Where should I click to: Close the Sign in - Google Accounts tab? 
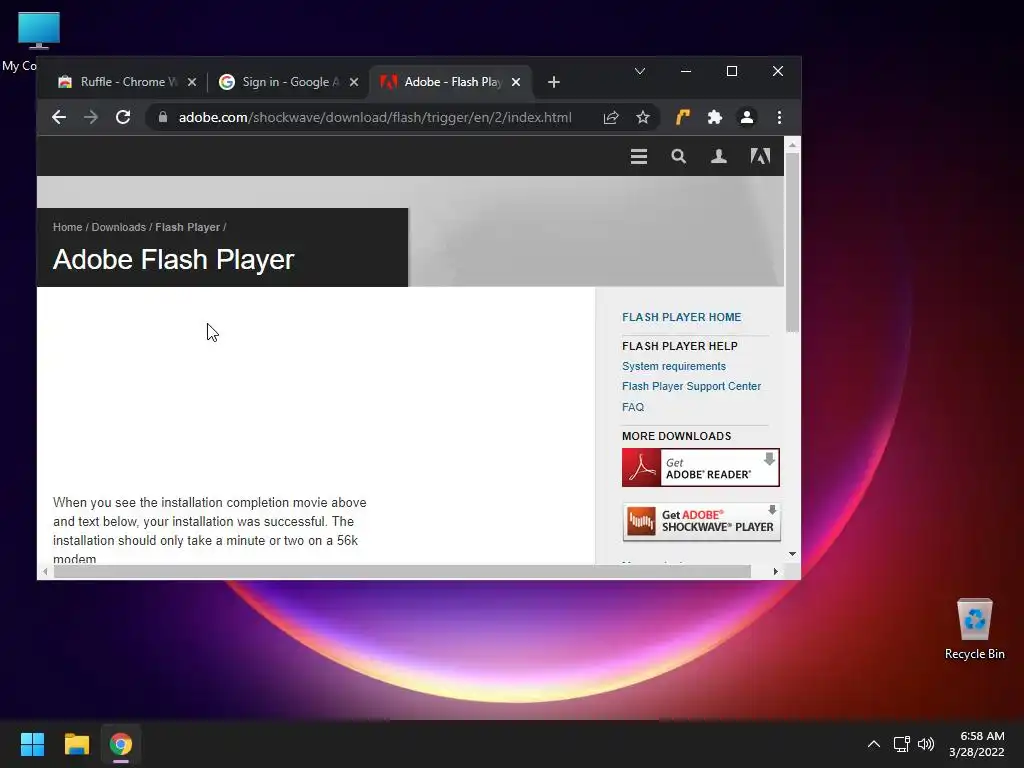[x=353, y=82]
